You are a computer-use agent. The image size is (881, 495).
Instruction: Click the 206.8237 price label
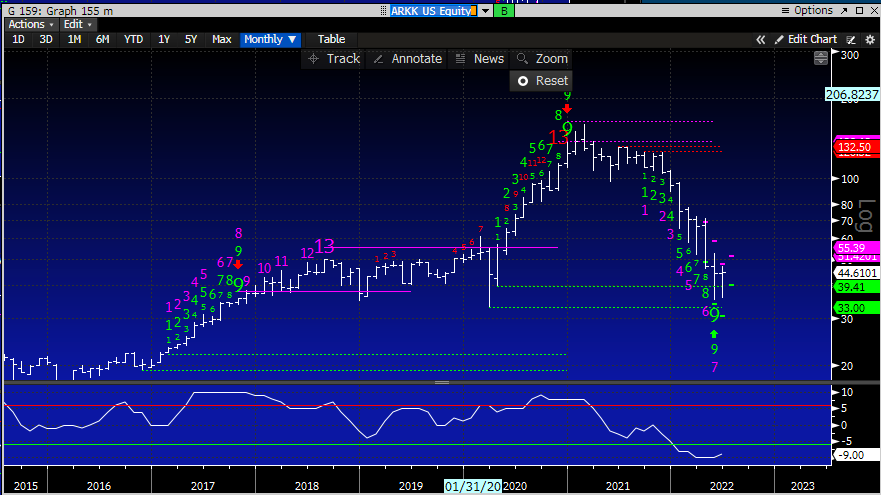coord(852,94)
